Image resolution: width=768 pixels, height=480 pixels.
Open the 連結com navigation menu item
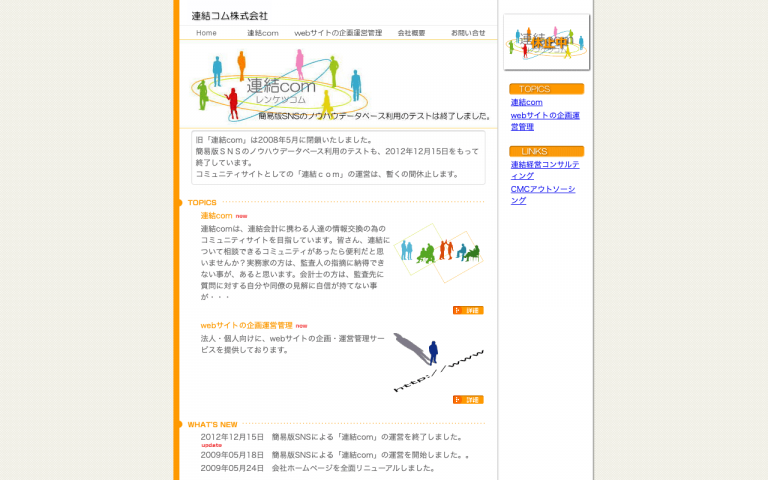coord(263,33)
